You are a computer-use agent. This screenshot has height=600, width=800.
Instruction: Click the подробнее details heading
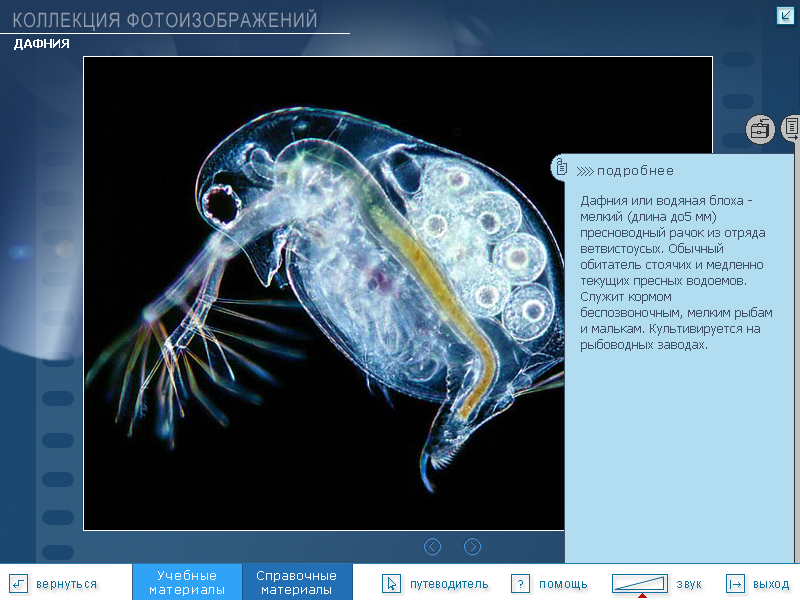[635, 170]
